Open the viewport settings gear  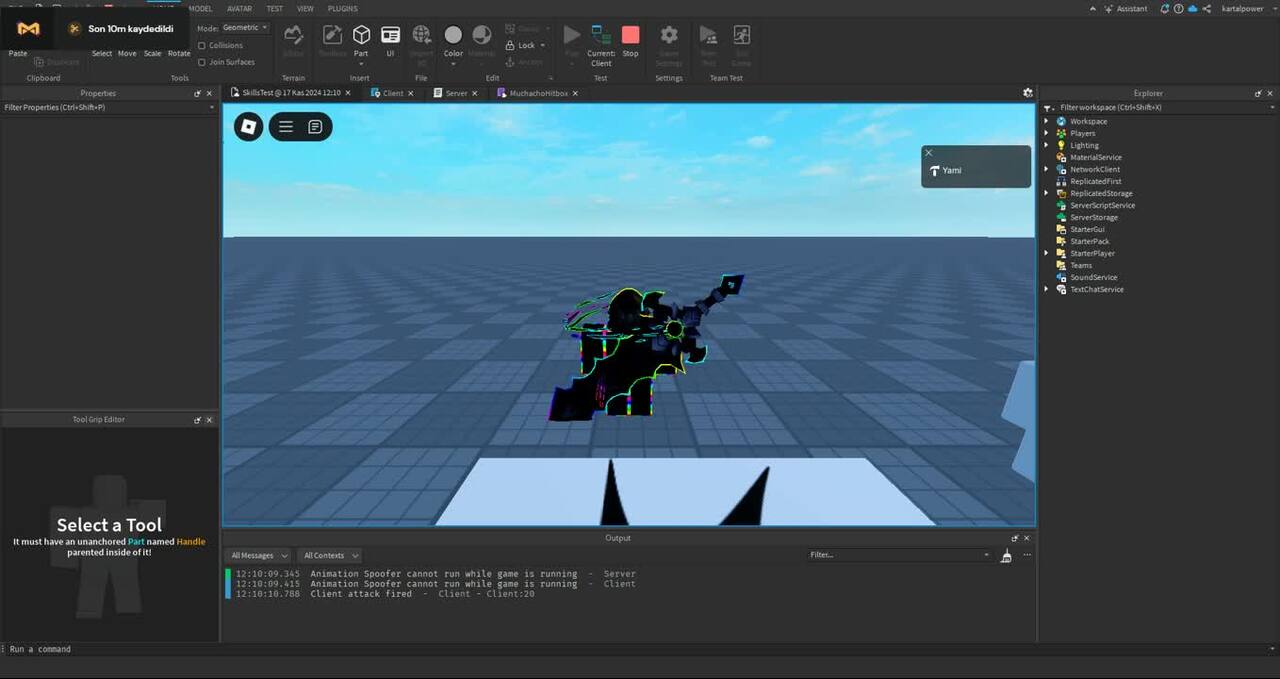[1027, 93]
